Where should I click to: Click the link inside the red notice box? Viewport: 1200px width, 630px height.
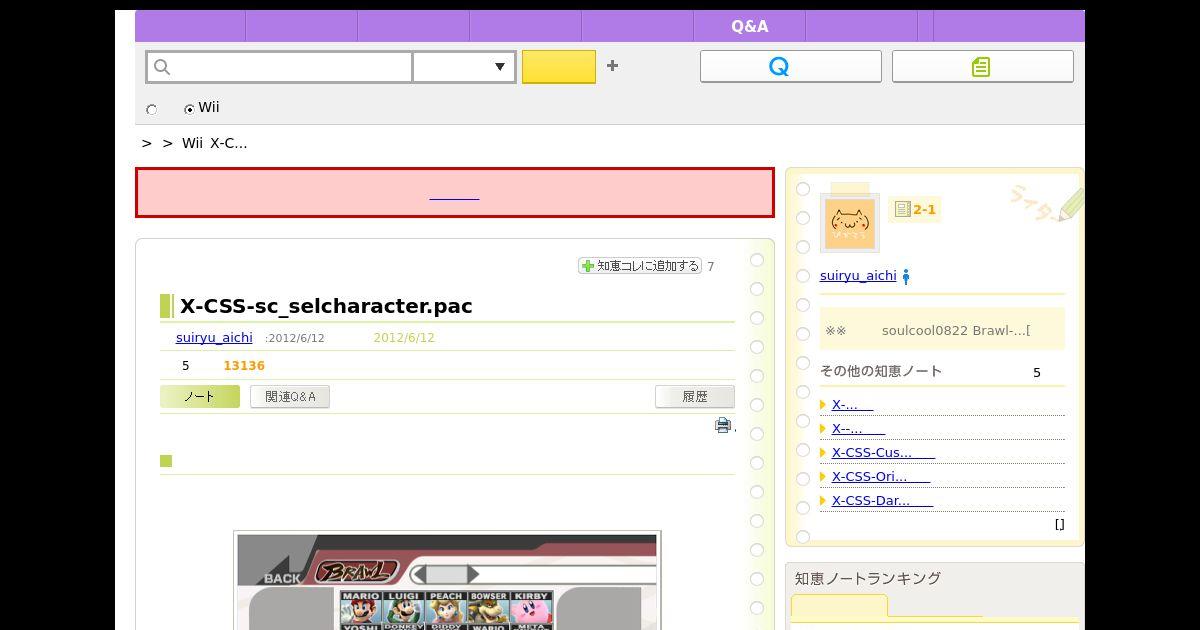click(454, 193)
